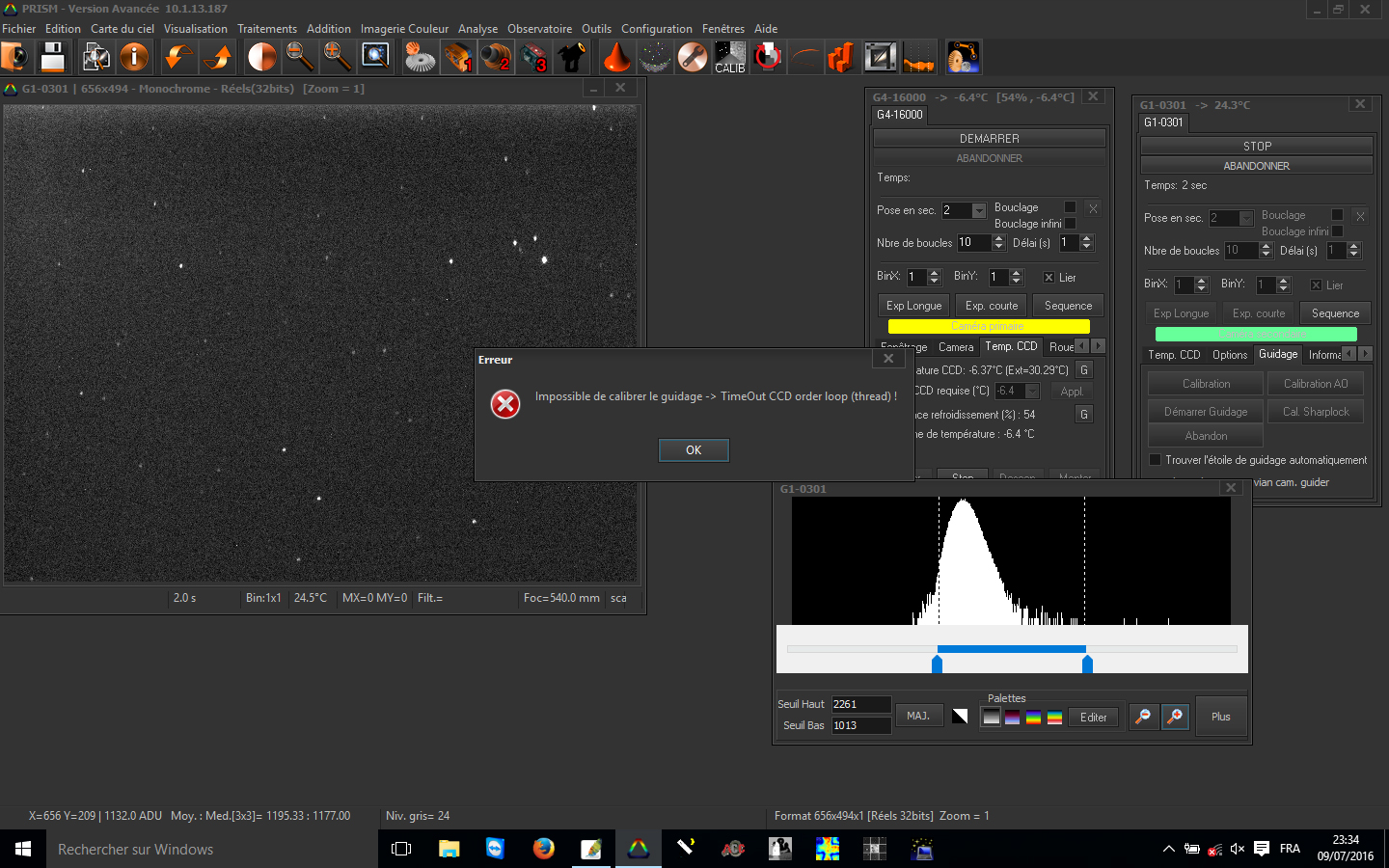1389x868 pixels.
Task: Click MAJ. button in histogram window
Action: point(918,716)
